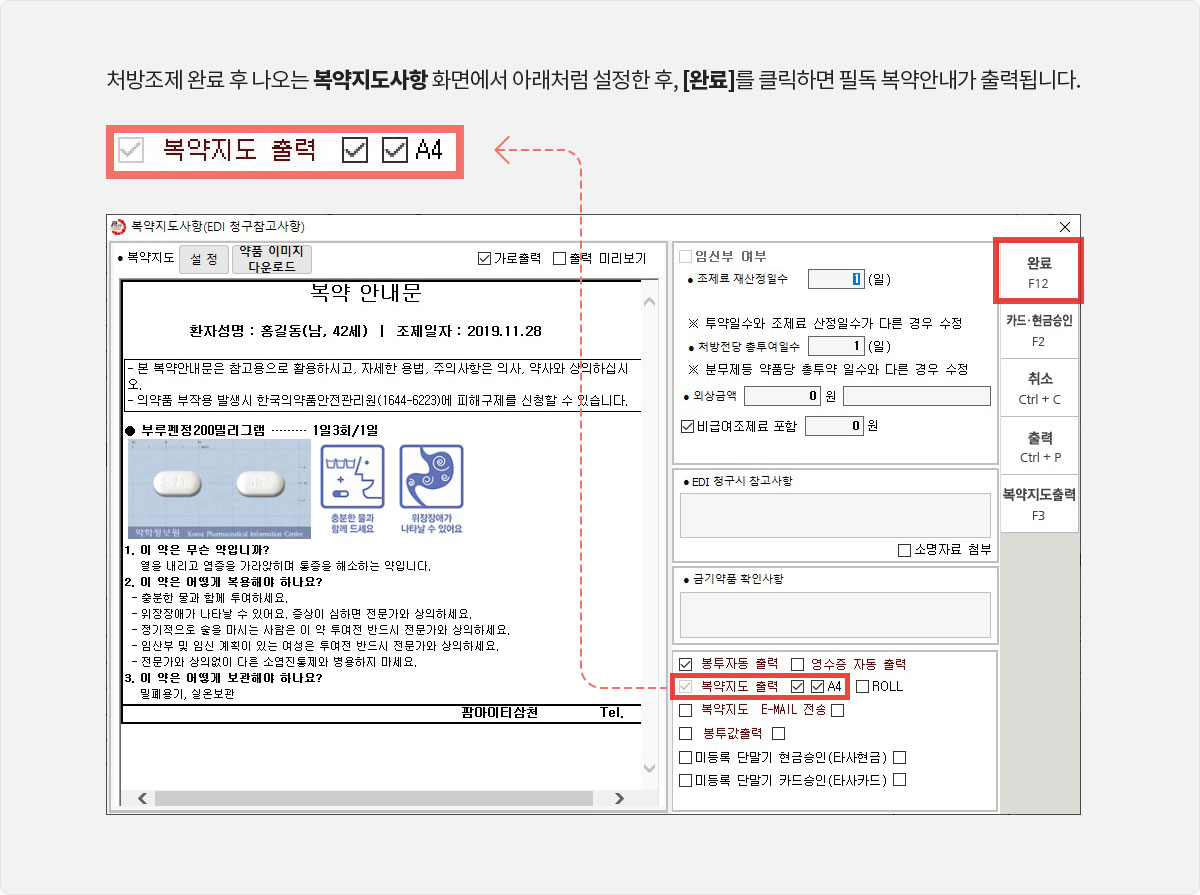Open 설정 for 복약지도
The width and height of the screenshot is (1200, 895).
[203, 259]
